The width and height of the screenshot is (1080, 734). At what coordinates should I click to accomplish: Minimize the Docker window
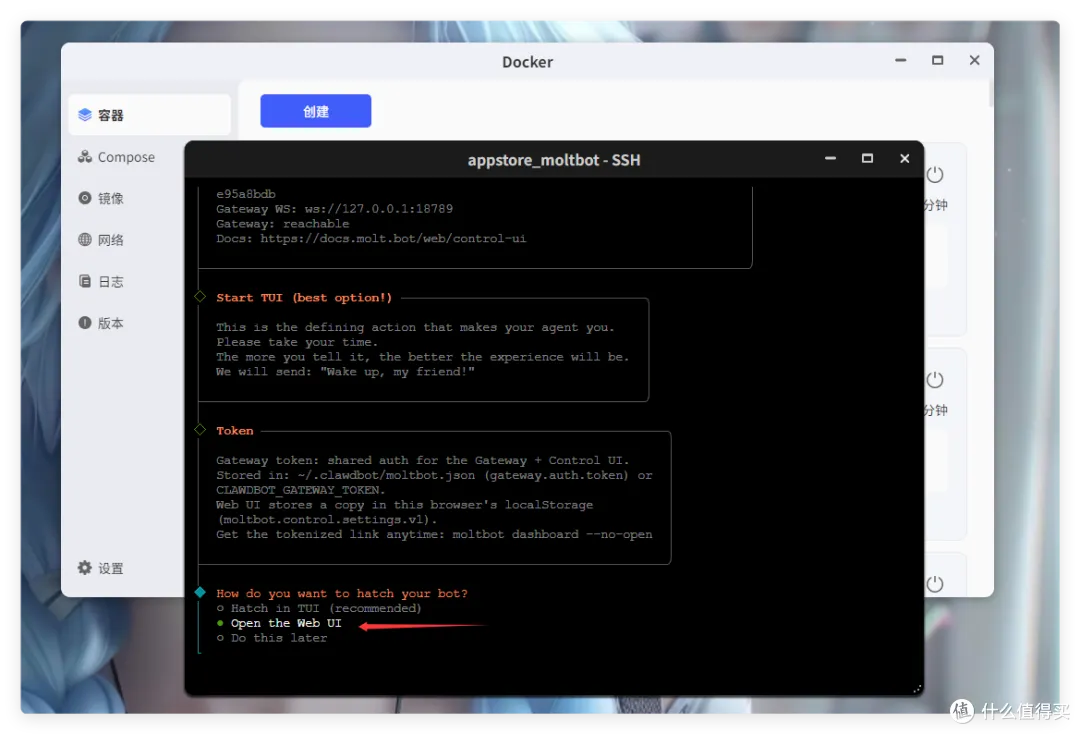[x=900, y=60]
